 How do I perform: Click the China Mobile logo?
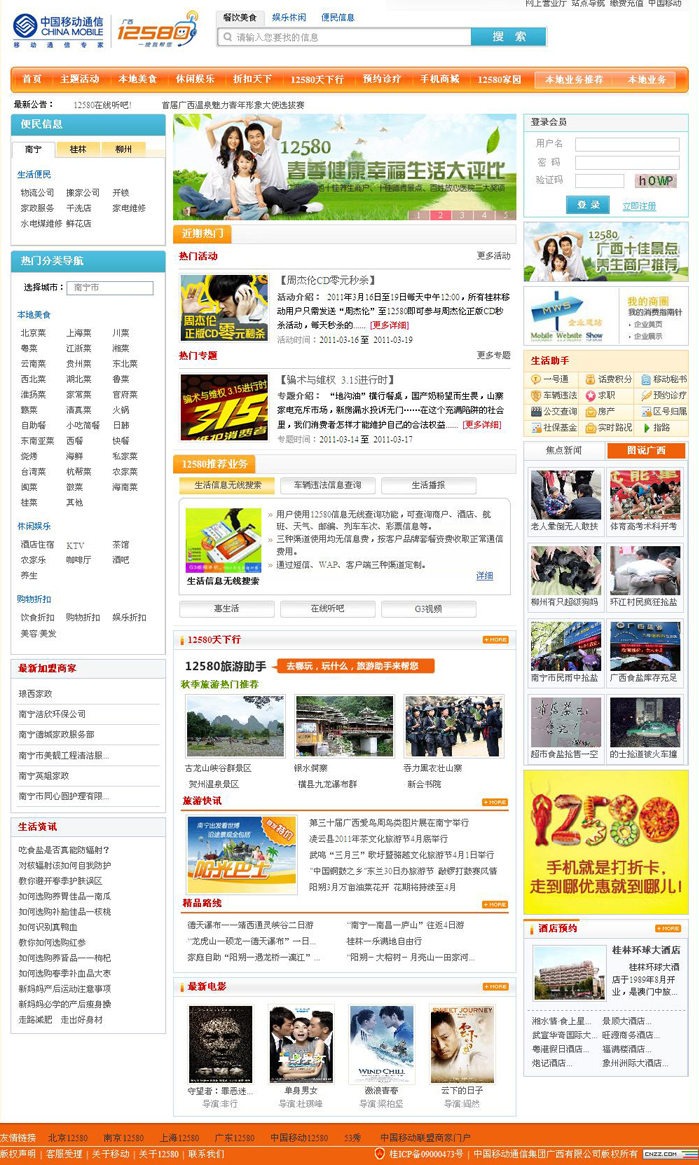pyautogui.click(x=58, y=31)
